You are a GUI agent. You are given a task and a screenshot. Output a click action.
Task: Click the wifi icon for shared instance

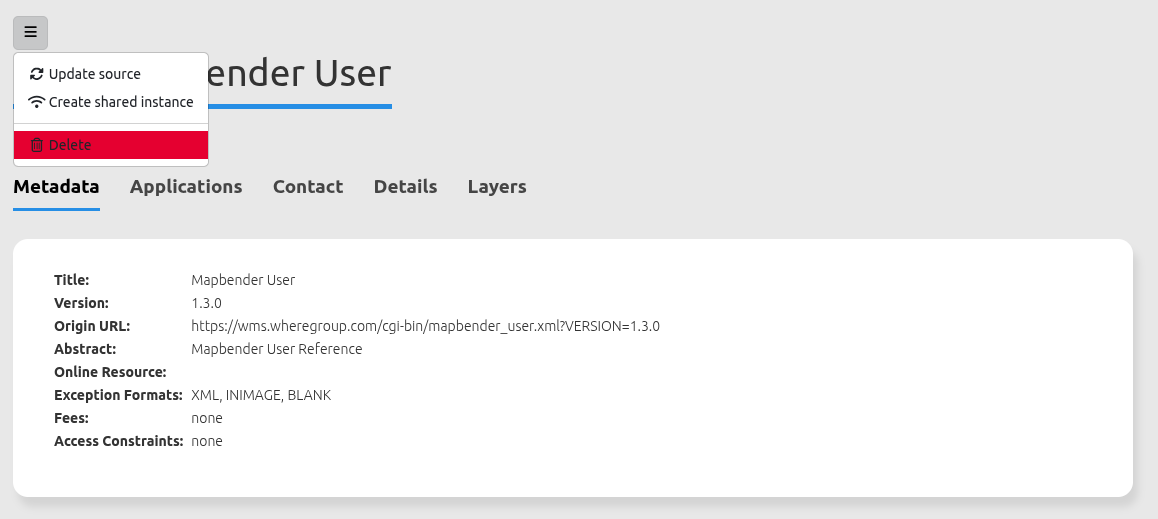[x=37, y=102]
